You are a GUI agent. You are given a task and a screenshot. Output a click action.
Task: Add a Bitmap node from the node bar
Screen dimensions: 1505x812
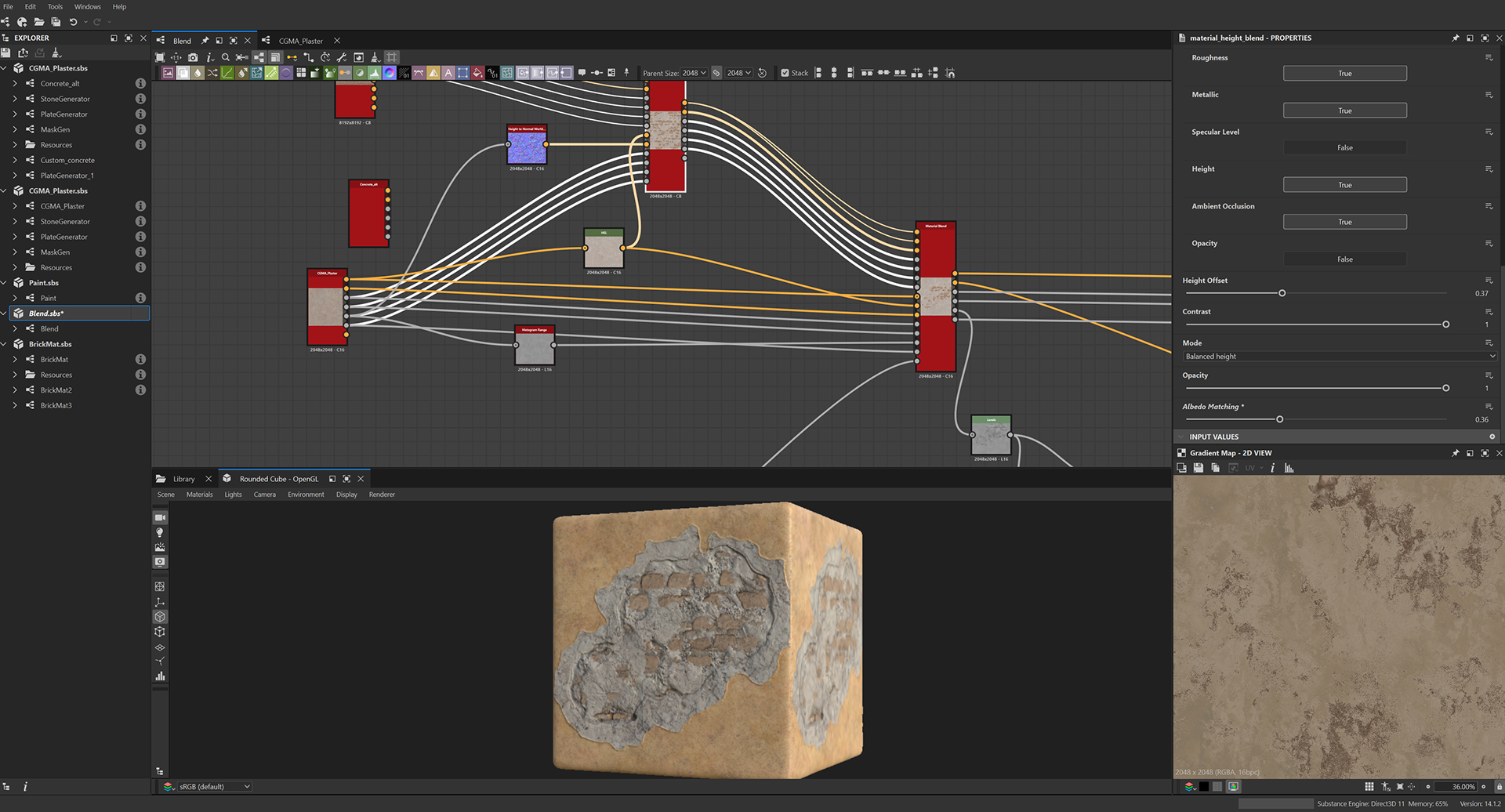(168, 73)
